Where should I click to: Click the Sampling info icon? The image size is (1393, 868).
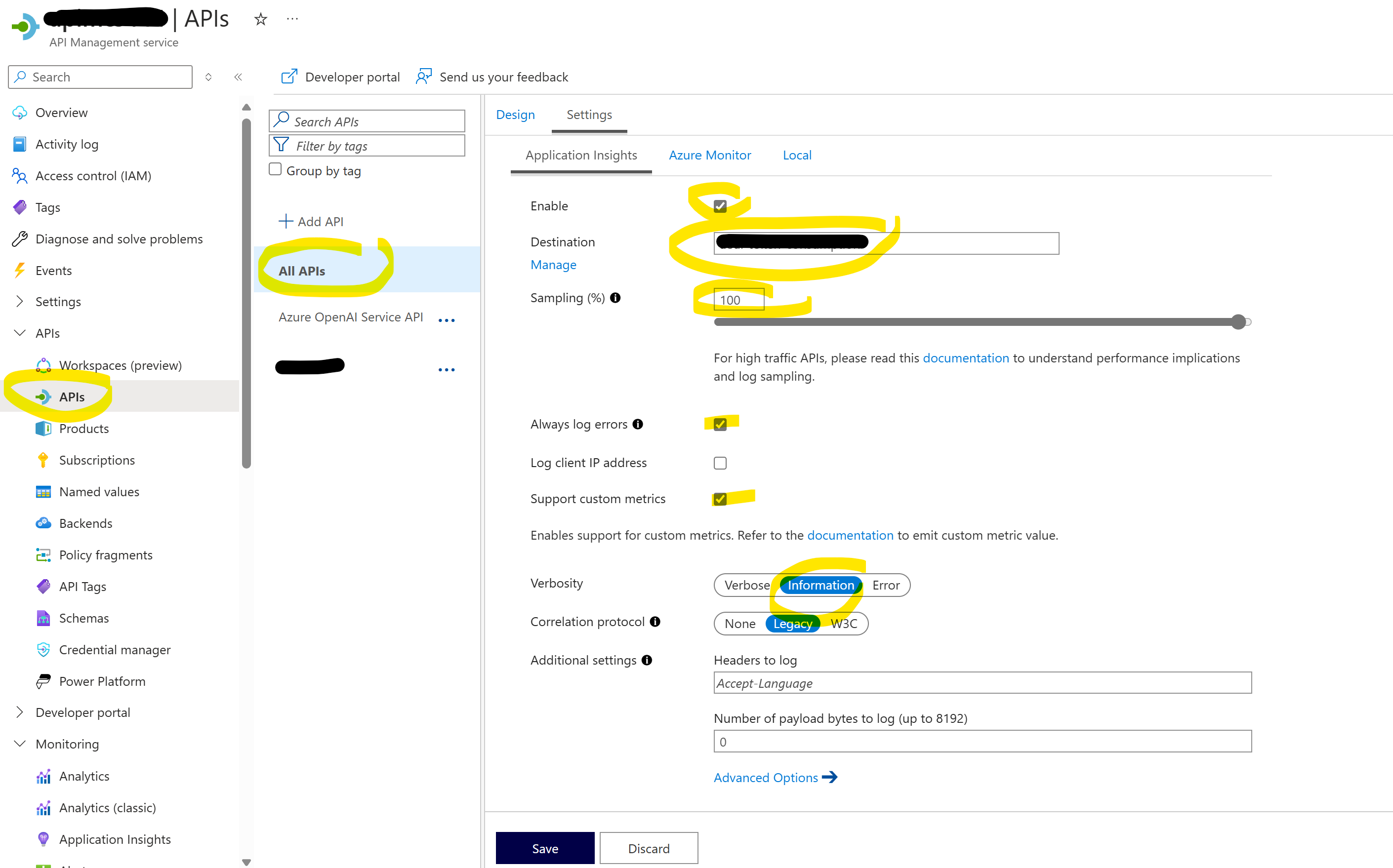point(615,297)
